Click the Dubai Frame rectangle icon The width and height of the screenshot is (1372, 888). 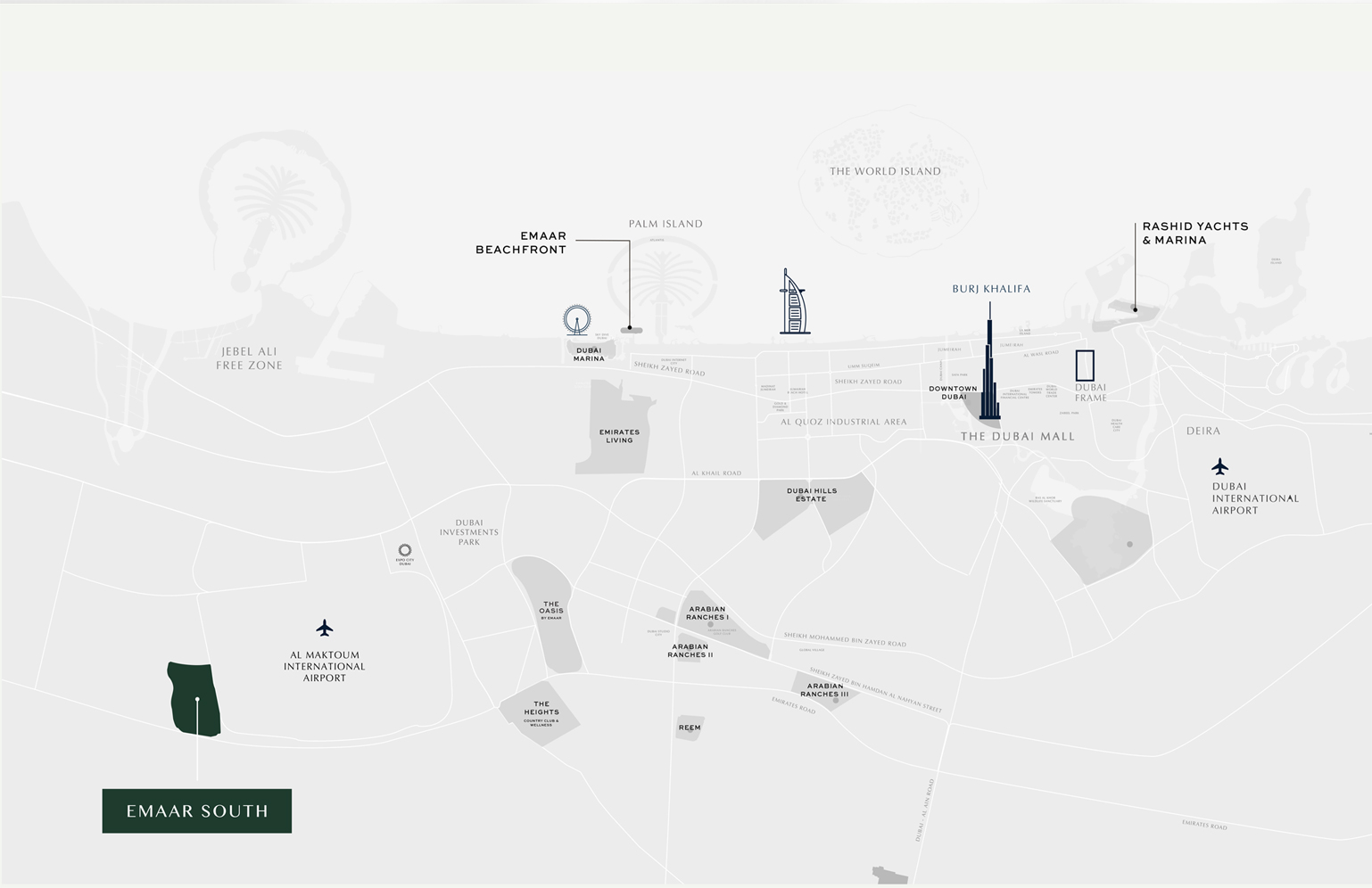point(1085,366)
